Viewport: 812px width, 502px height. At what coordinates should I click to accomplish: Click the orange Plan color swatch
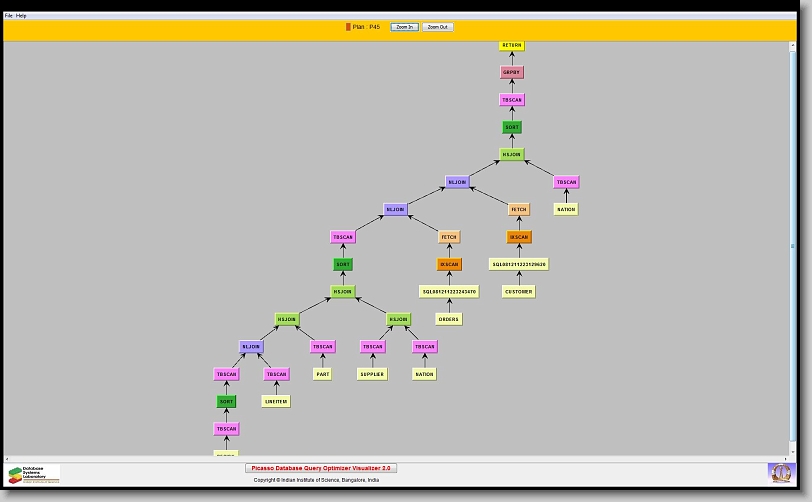pos(348,27)
